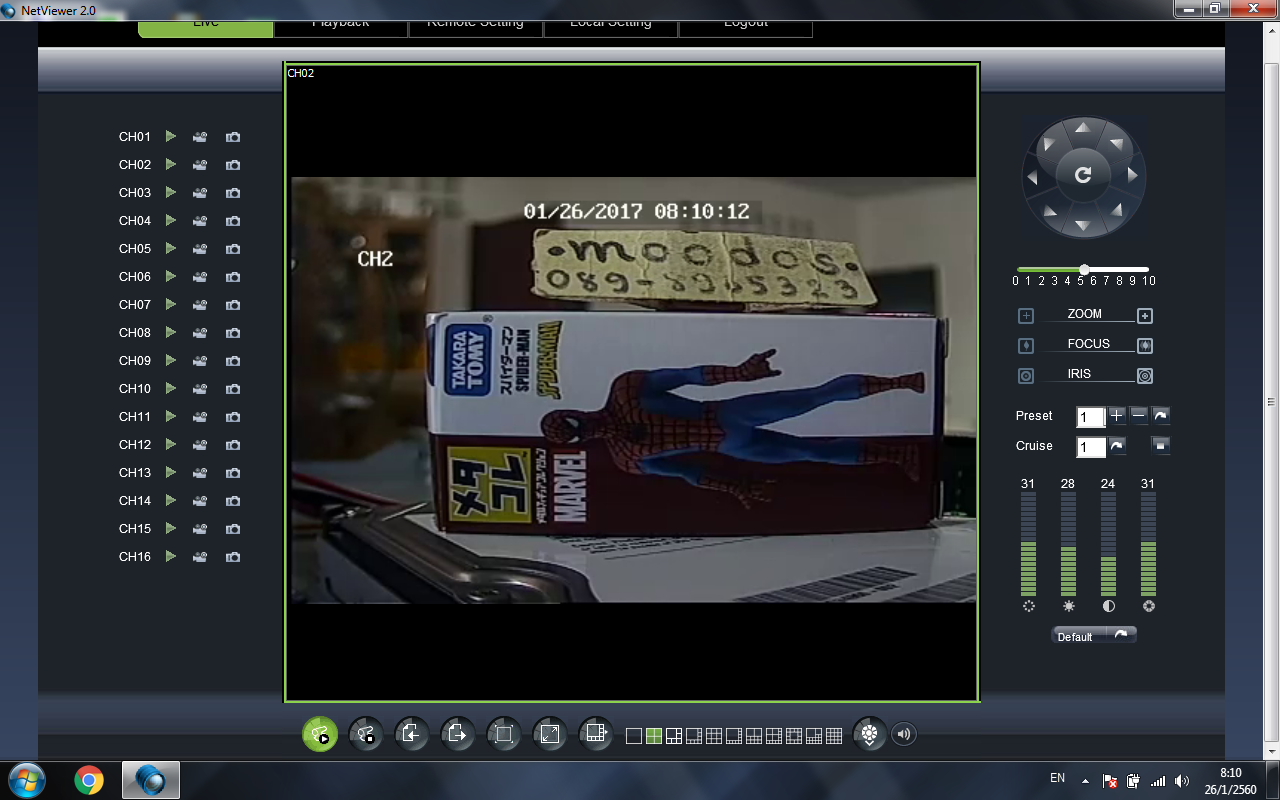1280x800 pixels.
Task: Capture a snapshot of CH11
Action: click(233, 417)
